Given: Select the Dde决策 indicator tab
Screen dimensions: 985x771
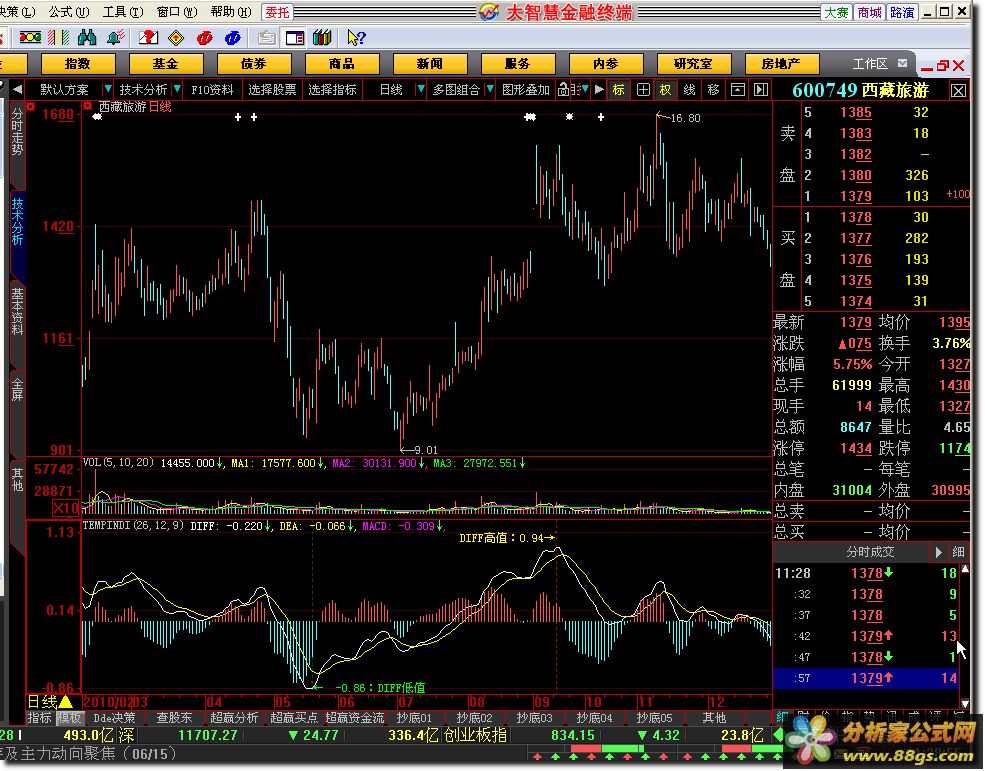Looking at the screenshot, I should click(x=114, y=718).
